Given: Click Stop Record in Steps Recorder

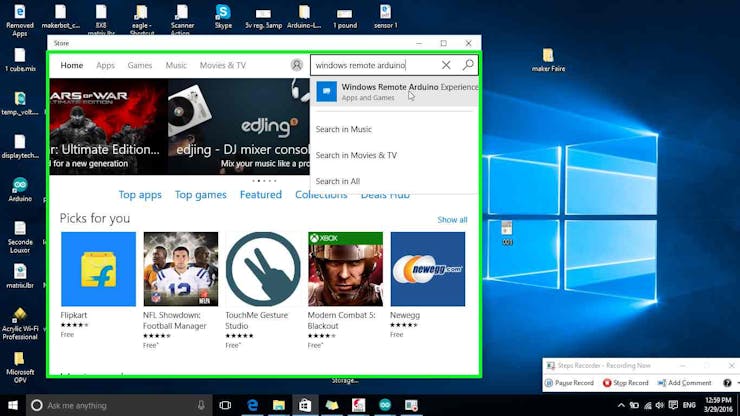Looking at the screenshot, I should pyautogui.click(x=625, y=382).
